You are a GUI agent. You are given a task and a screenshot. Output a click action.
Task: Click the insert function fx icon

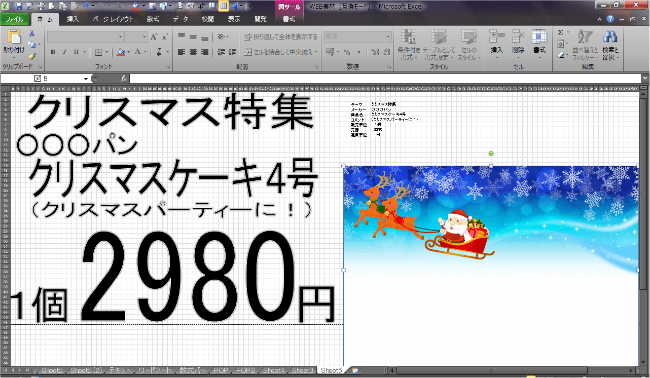pyautogui.click(x=124, y=78)
